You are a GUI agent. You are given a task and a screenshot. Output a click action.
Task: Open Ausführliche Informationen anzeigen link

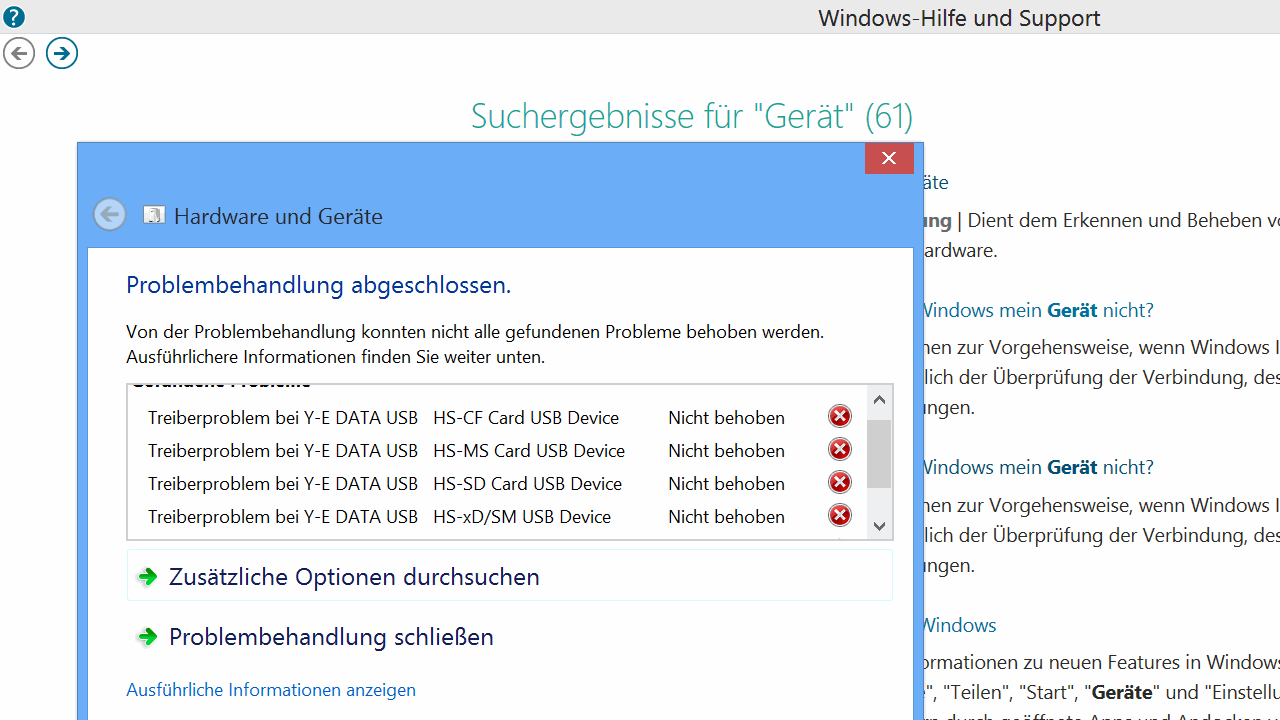[271, 690]
